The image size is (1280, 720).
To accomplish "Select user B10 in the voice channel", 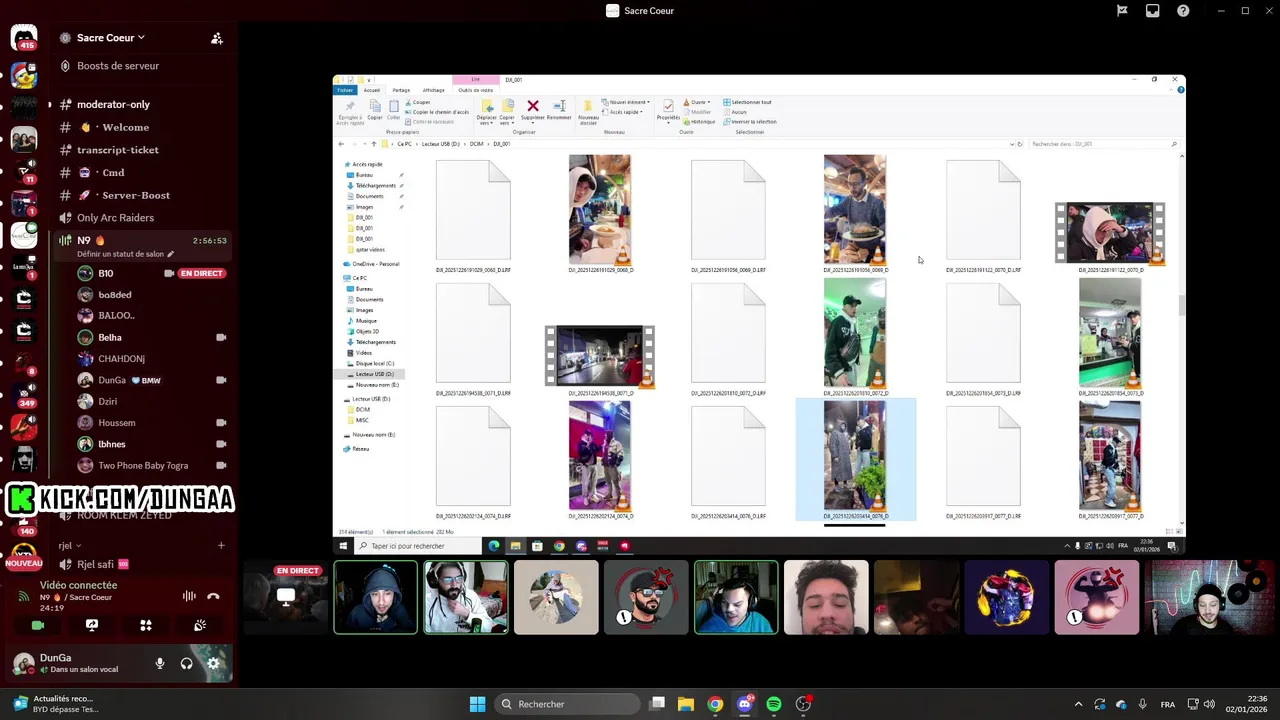I will pos(105,273).
